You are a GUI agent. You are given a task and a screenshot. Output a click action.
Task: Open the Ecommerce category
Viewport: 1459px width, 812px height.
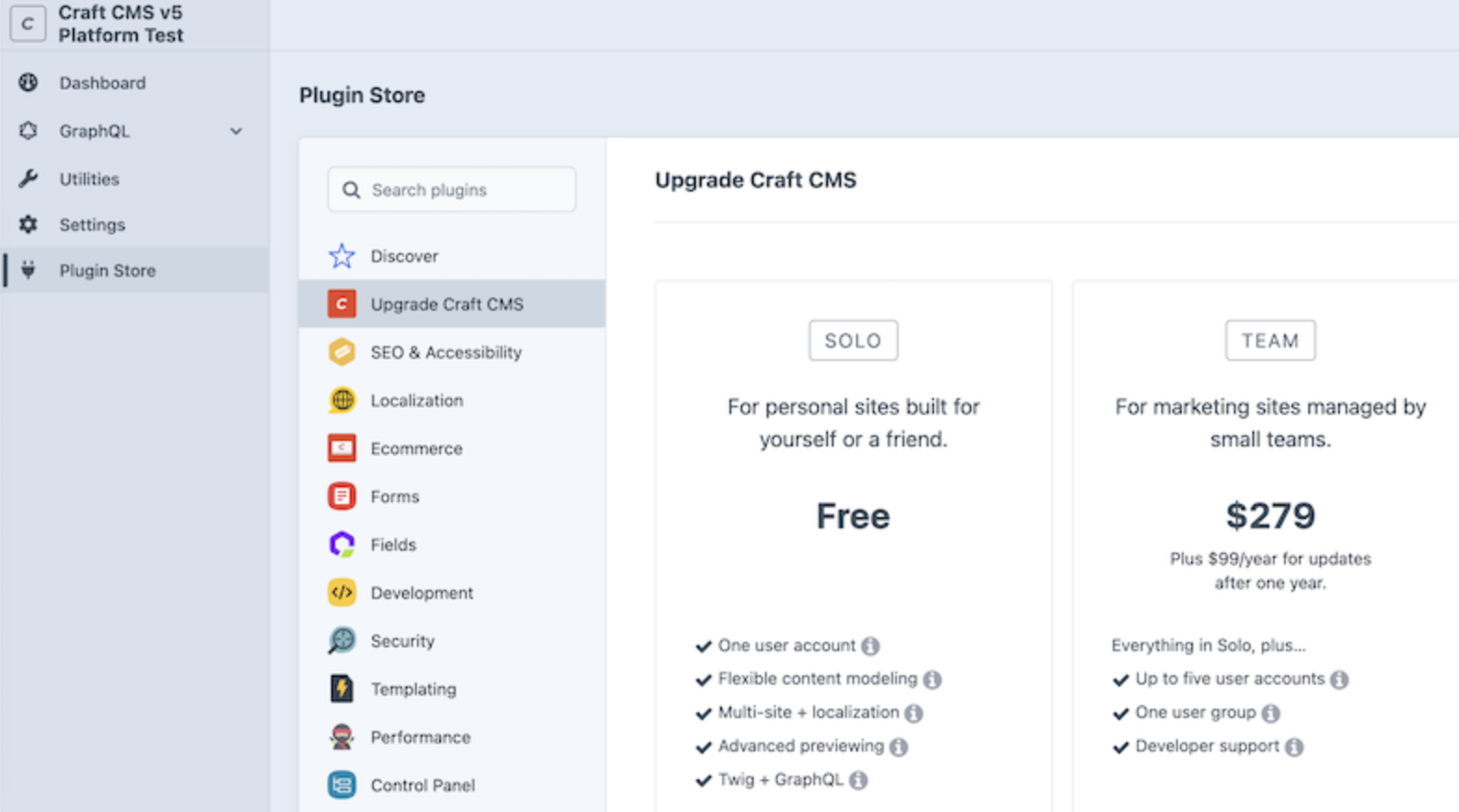click(x=452, y=448)
